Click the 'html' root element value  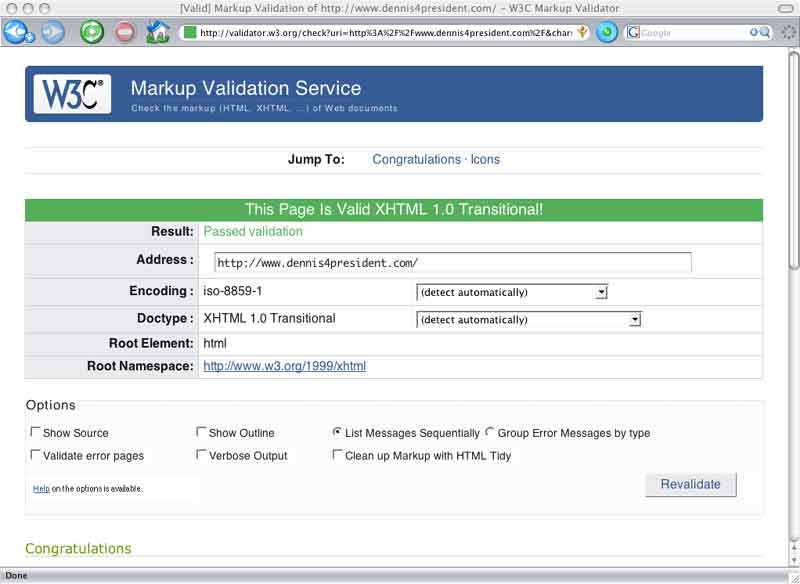215,343
